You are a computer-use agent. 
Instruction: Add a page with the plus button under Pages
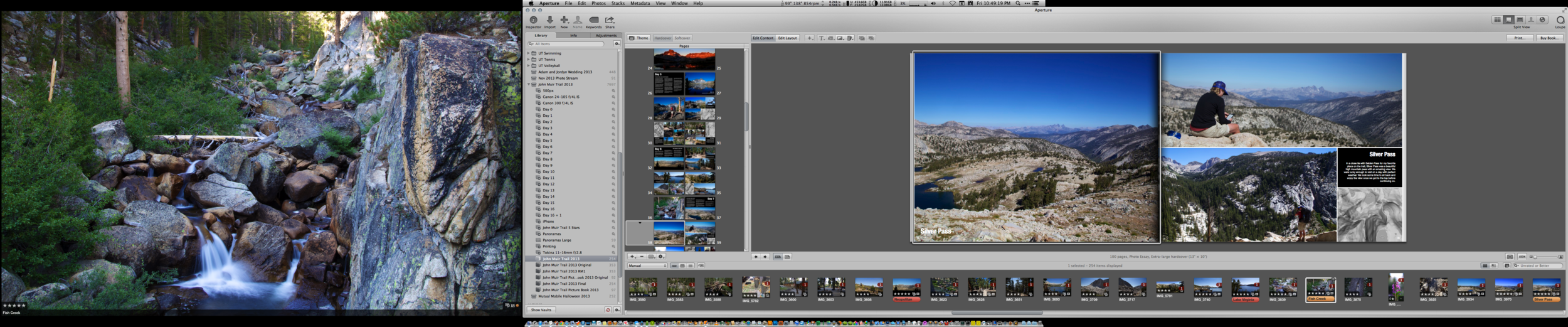632,256
